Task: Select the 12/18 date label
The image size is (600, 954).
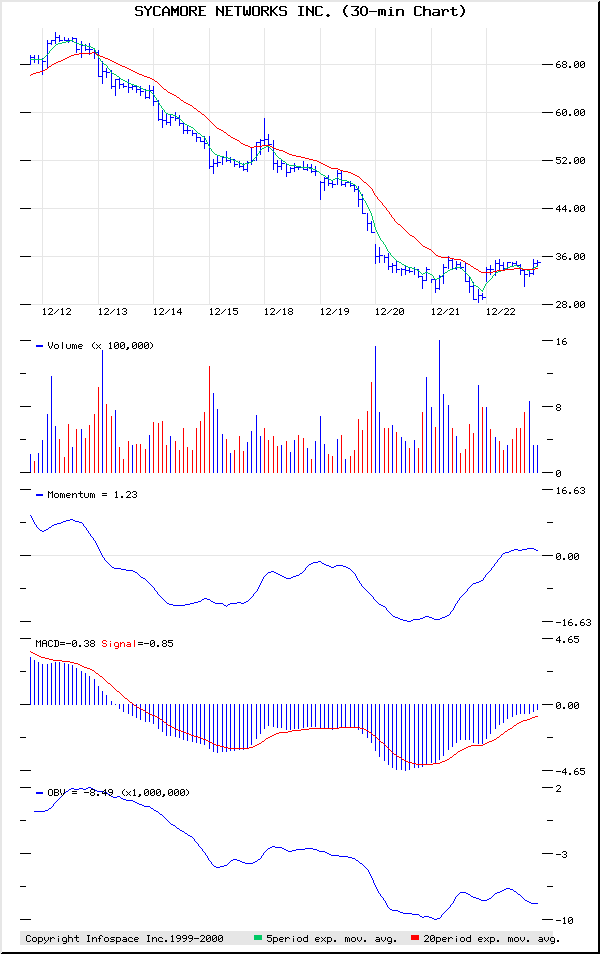Action: pyautogui.click(x=278, y=312)
